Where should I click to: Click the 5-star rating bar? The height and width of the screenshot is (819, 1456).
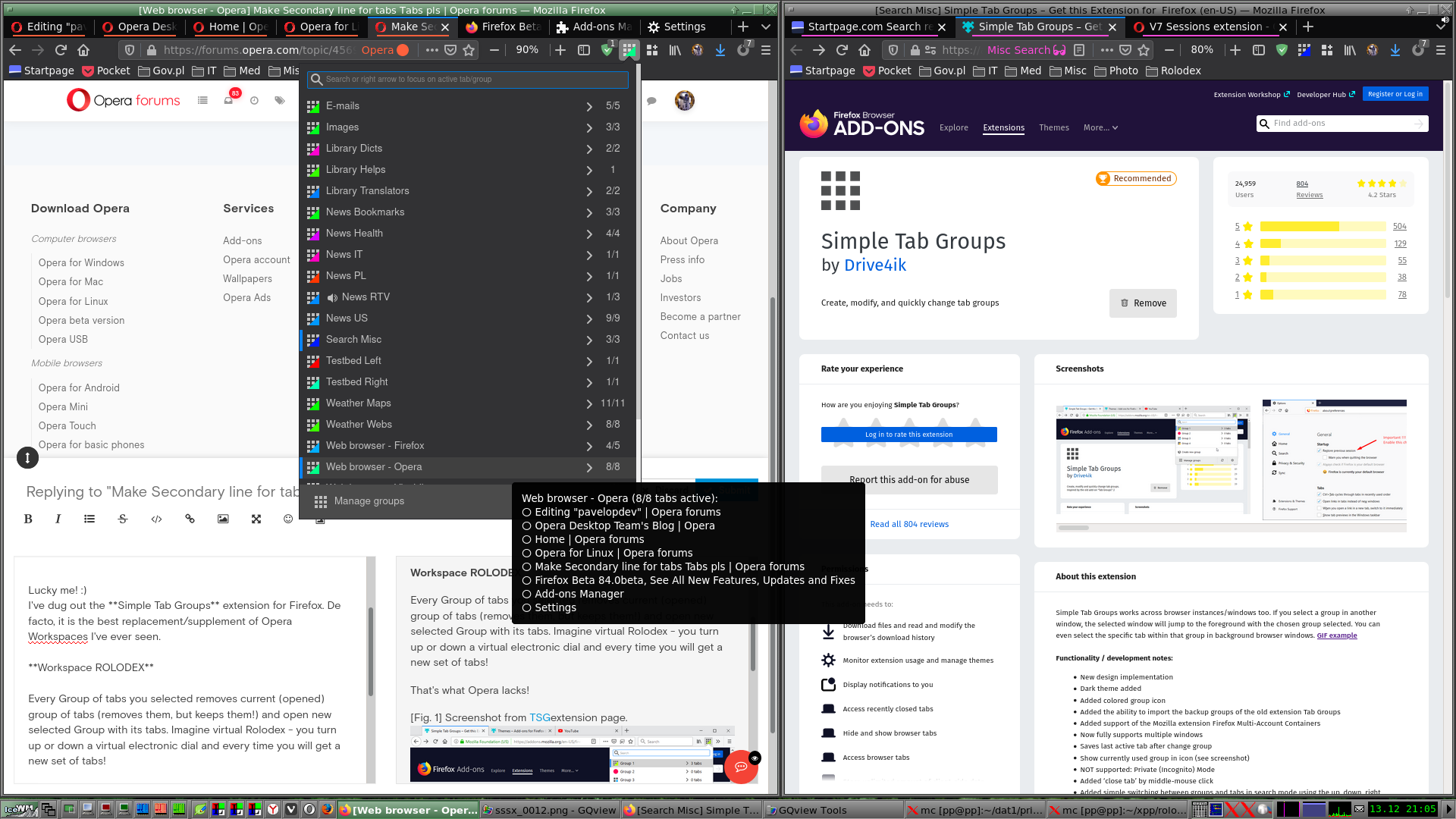tap(1323, 227)
